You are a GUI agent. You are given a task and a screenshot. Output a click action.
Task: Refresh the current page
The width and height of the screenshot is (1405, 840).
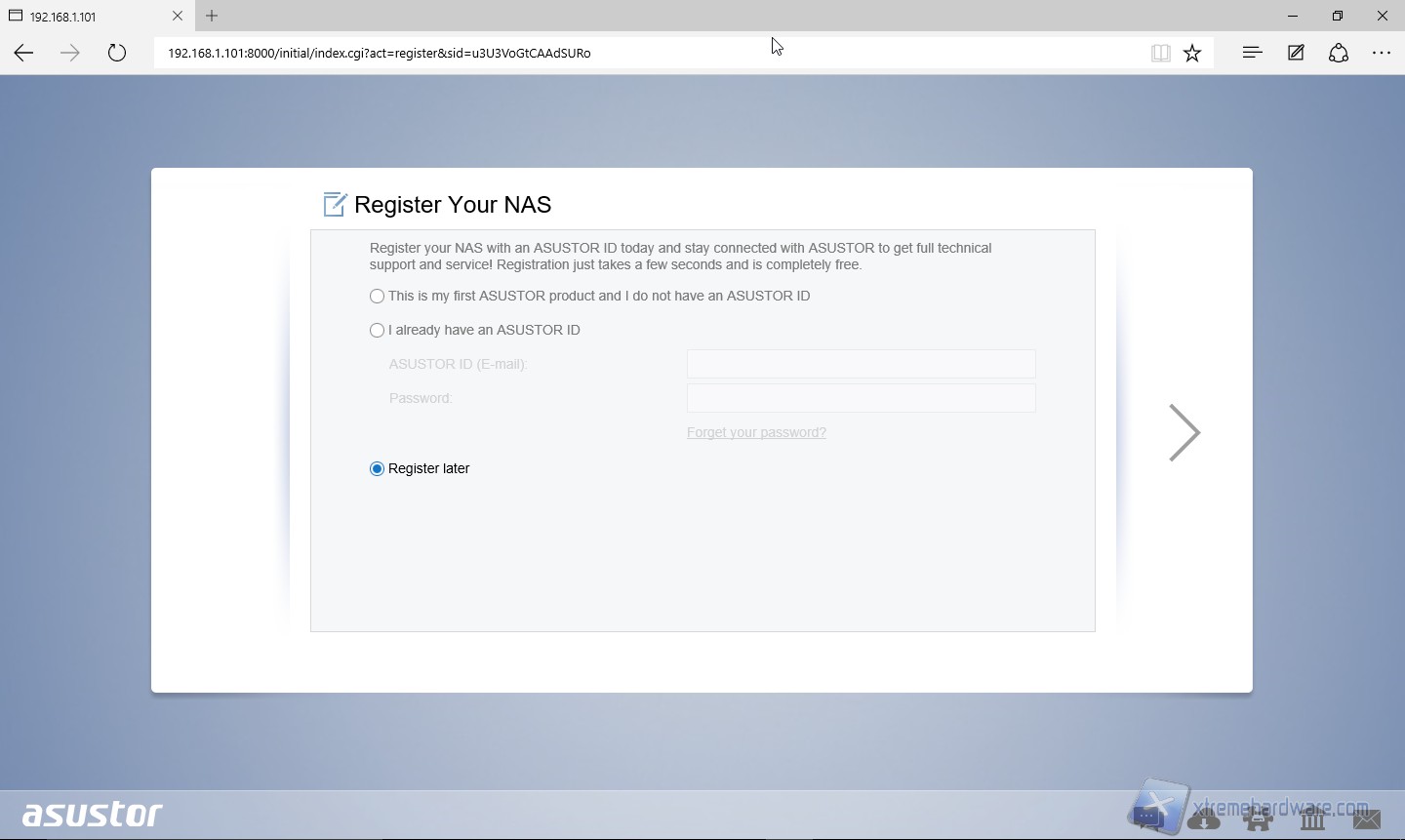[x=117, y=53]
